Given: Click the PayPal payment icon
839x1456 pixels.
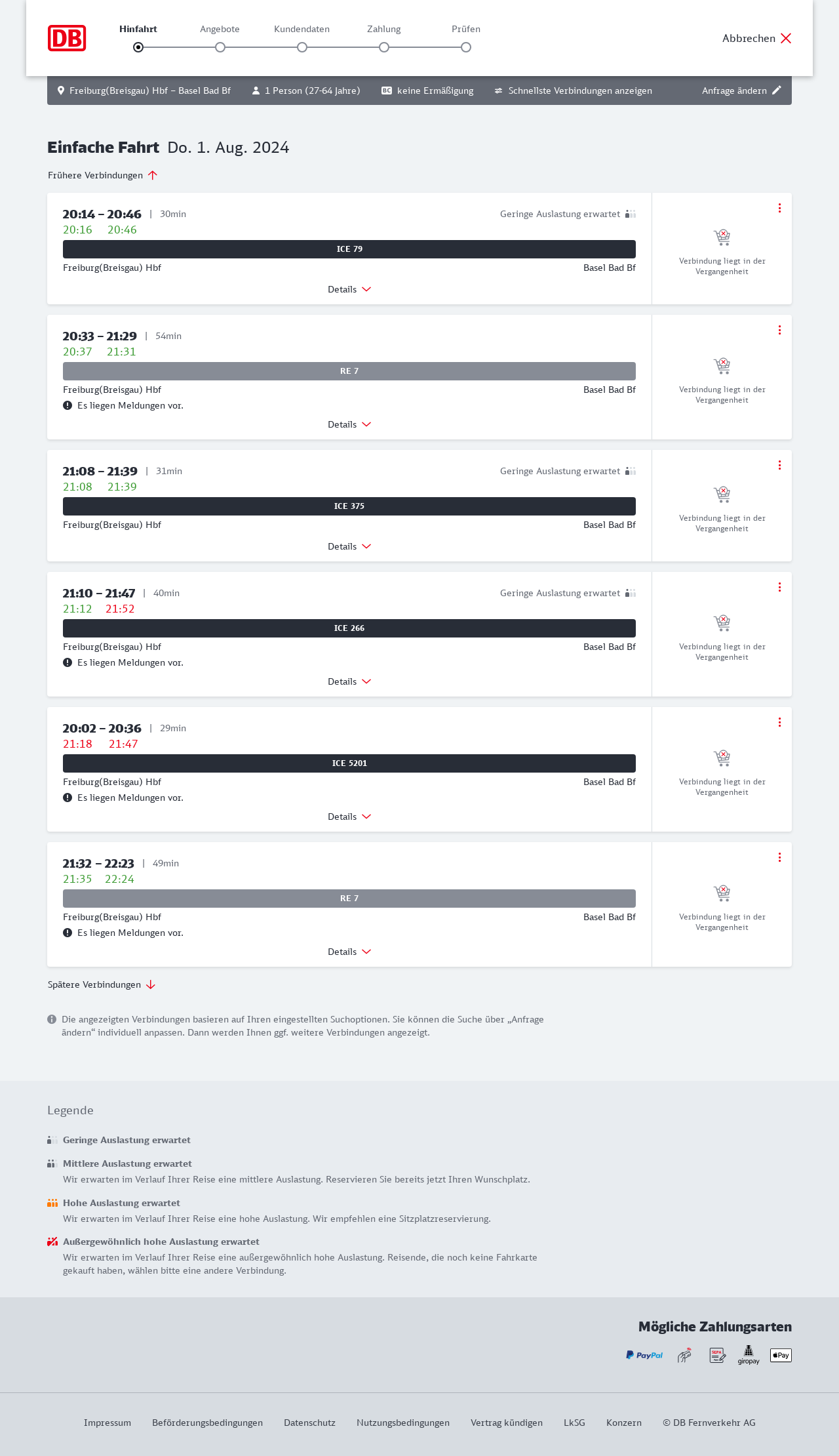Looking at the screenshot, I should pos(644,1355).
